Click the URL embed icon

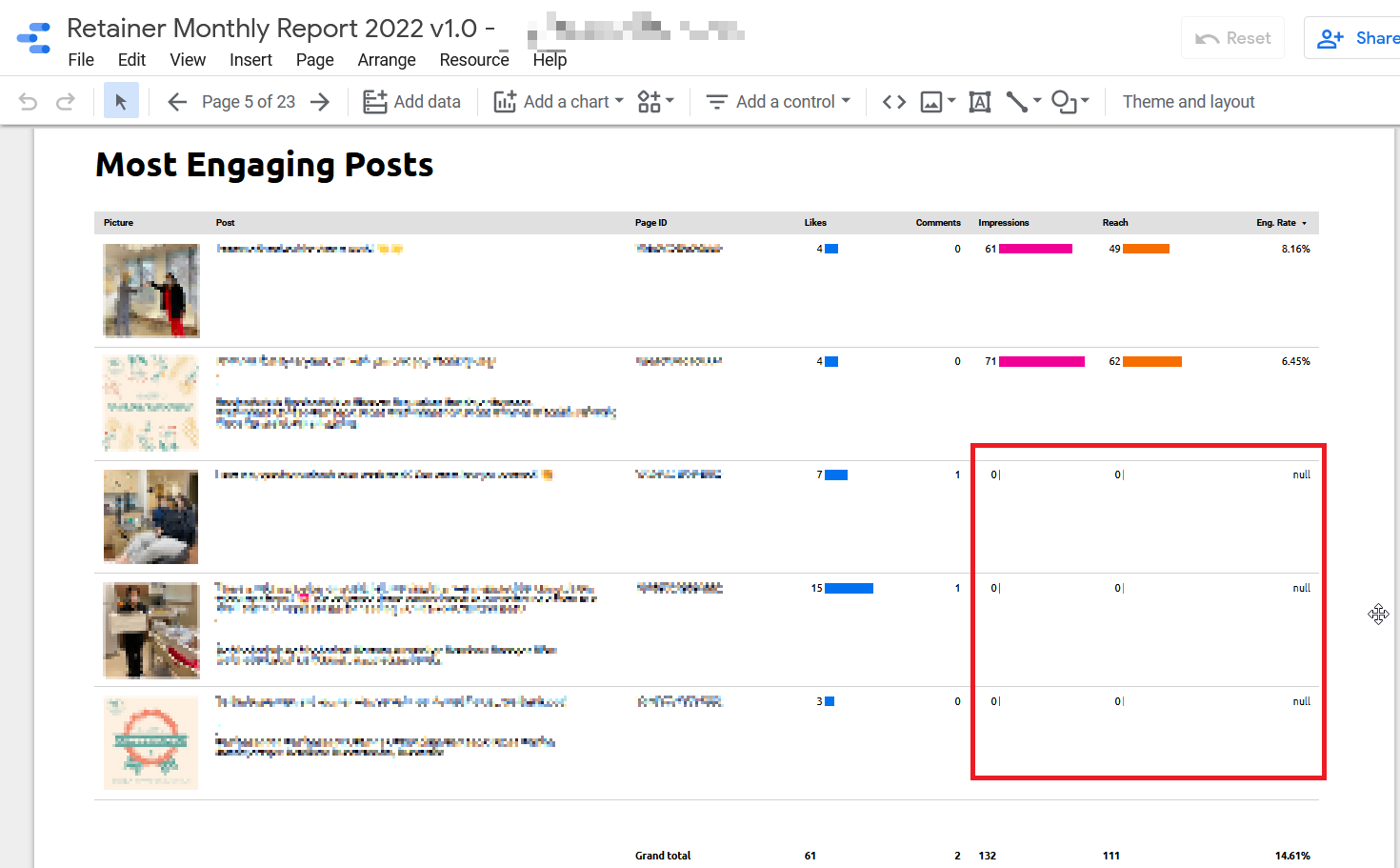(x=893, y=102)
